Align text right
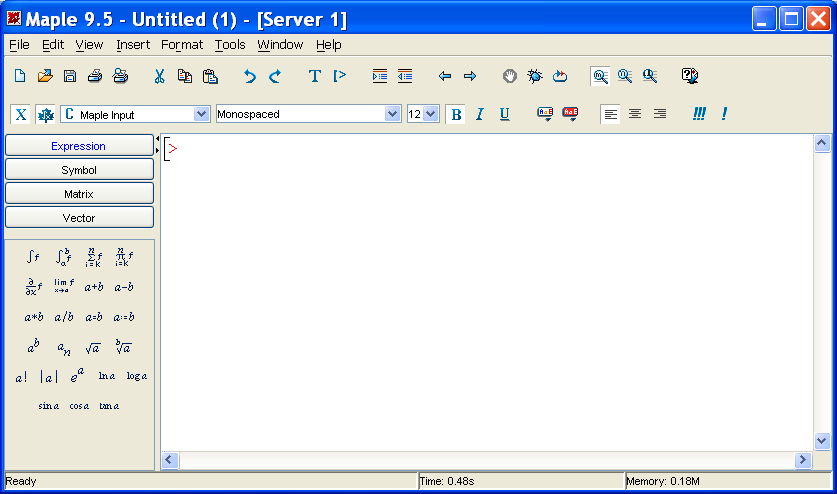The width and height of the screenshot is (837, 494). point(660,114)
